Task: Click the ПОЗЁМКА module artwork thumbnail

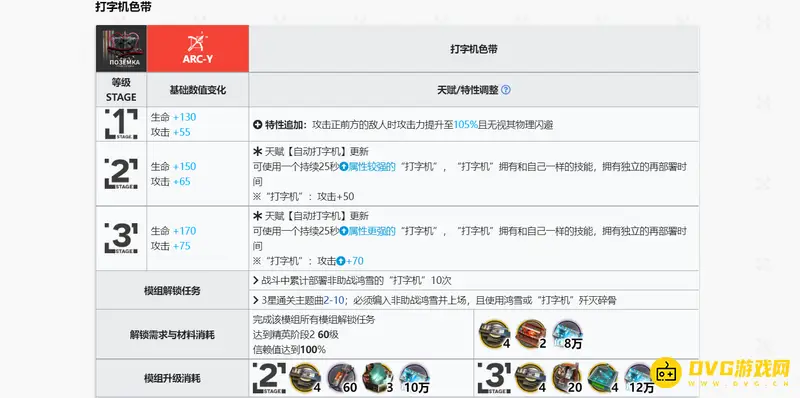Action: pos(121,48)
